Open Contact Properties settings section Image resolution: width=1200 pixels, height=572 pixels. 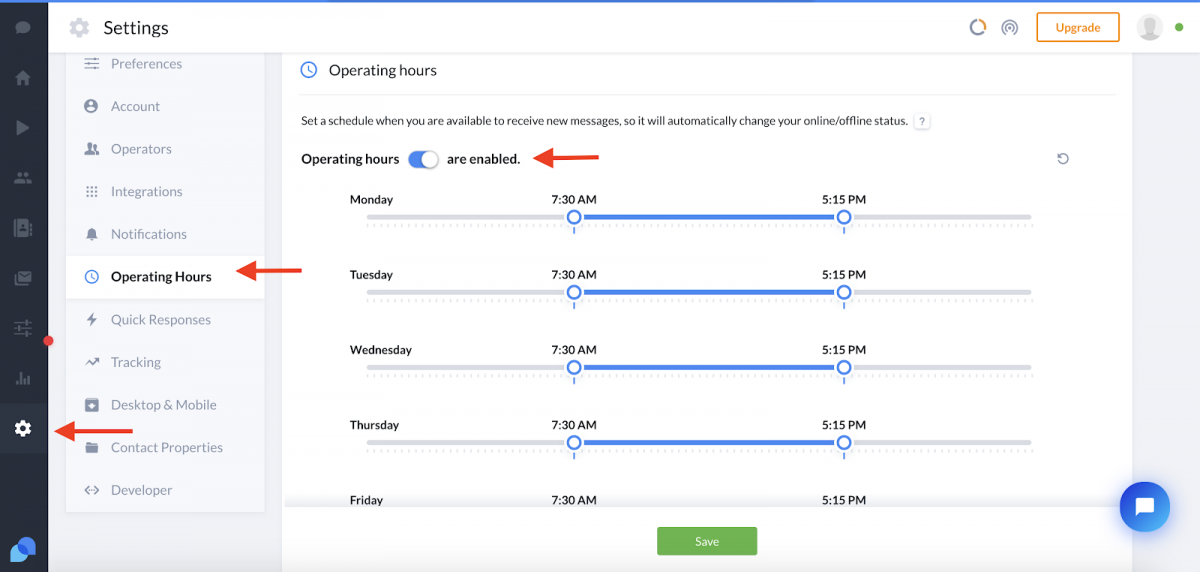click(165, 447)
